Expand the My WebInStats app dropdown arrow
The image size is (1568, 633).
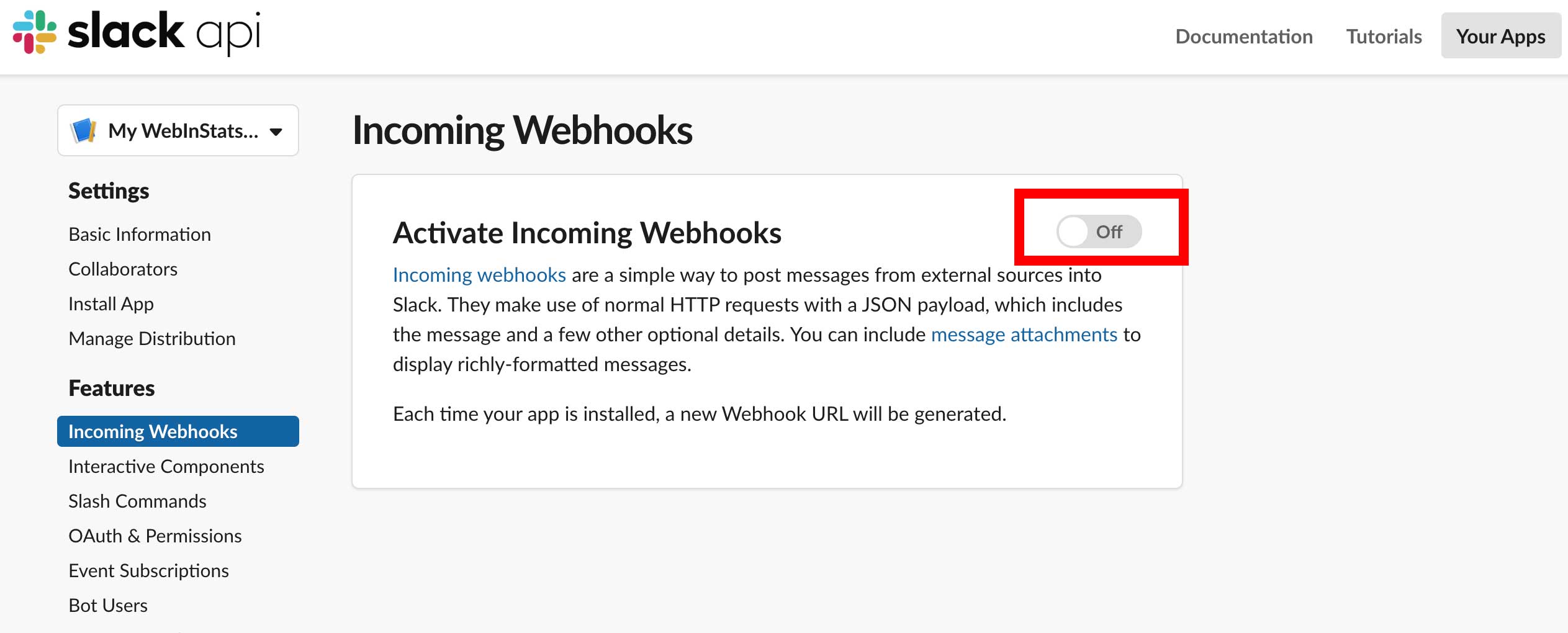(276, 132)
